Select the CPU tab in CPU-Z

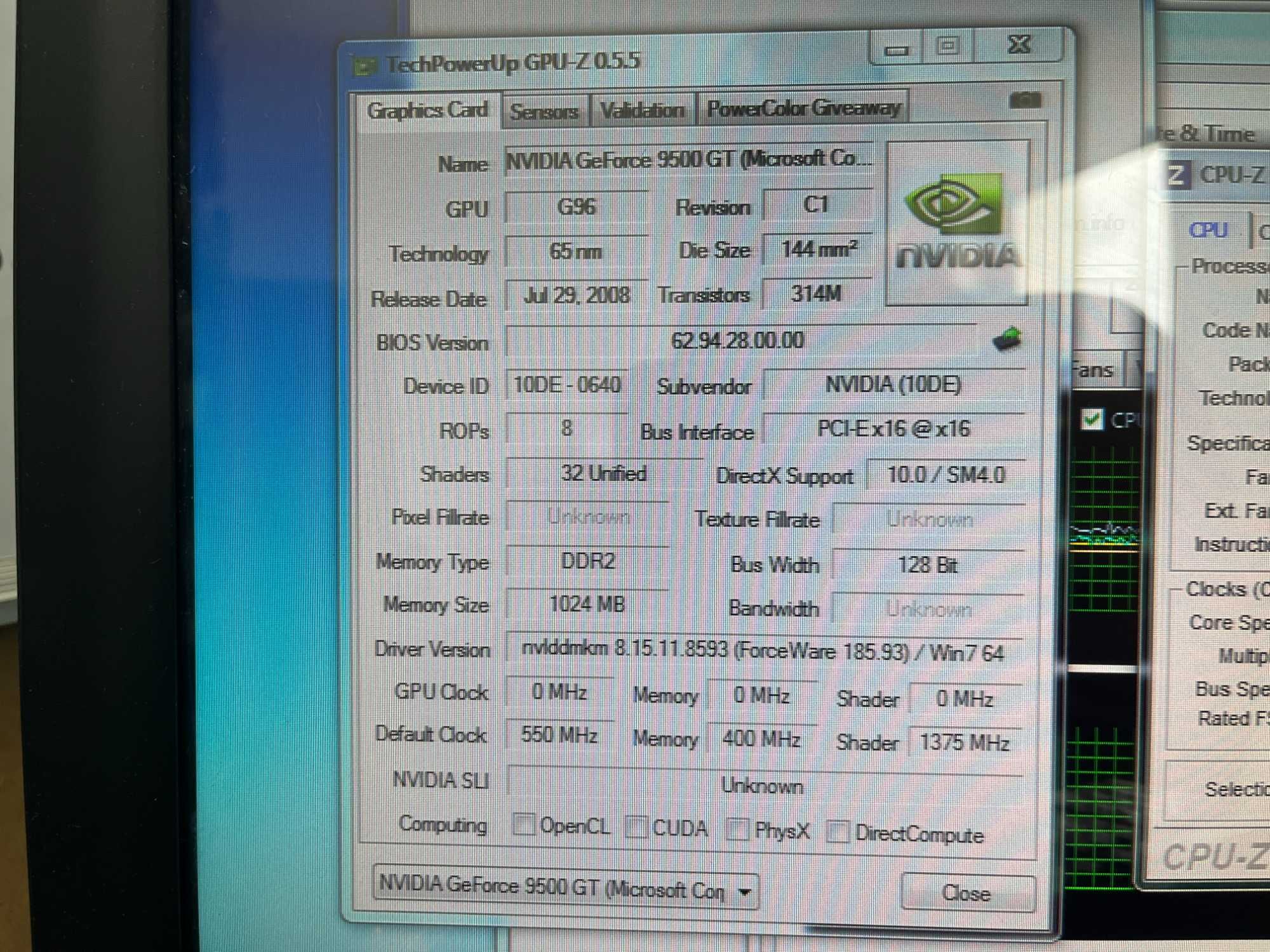pos(1208,230)
